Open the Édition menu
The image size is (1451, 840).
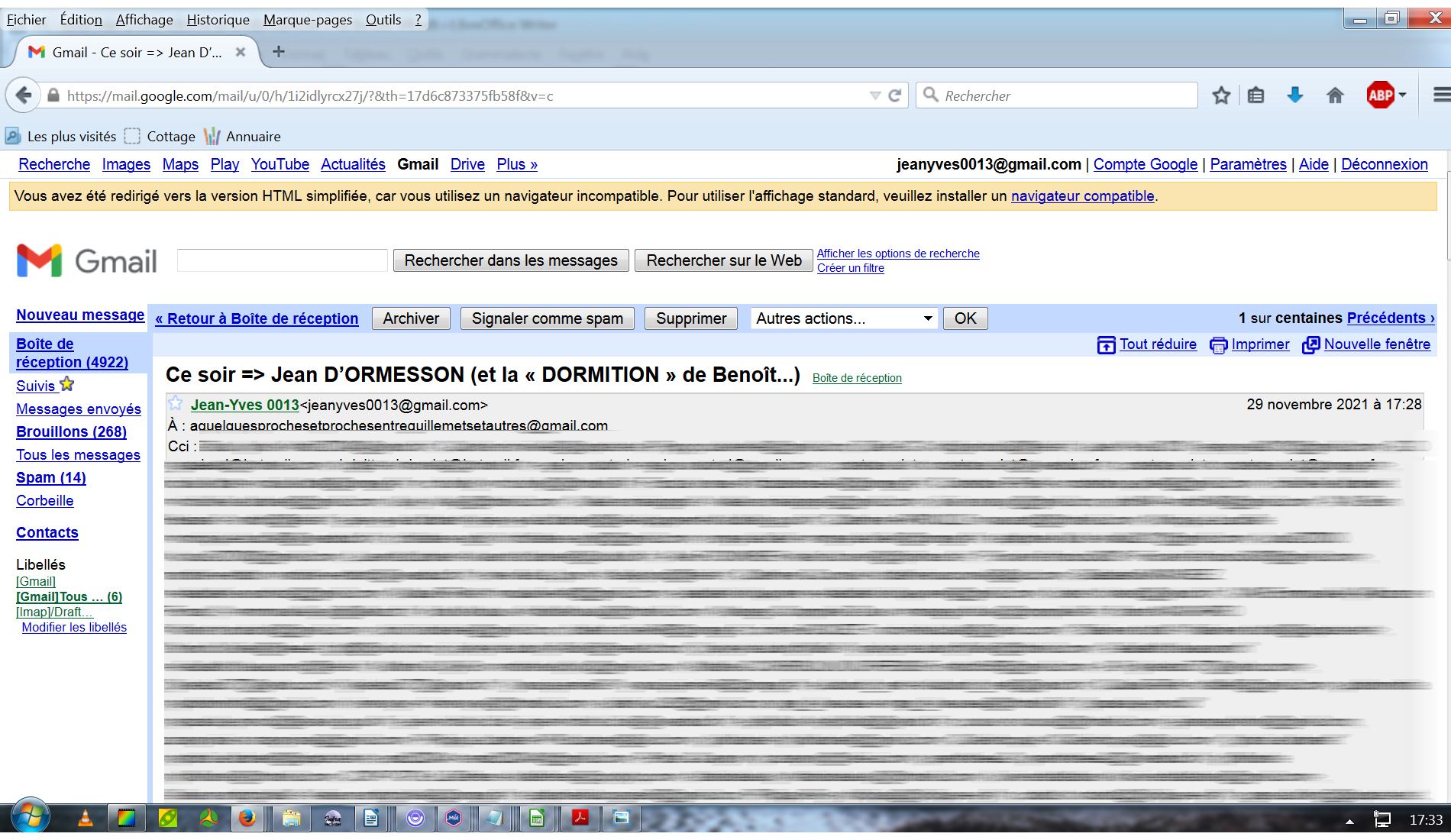[81, 20]
